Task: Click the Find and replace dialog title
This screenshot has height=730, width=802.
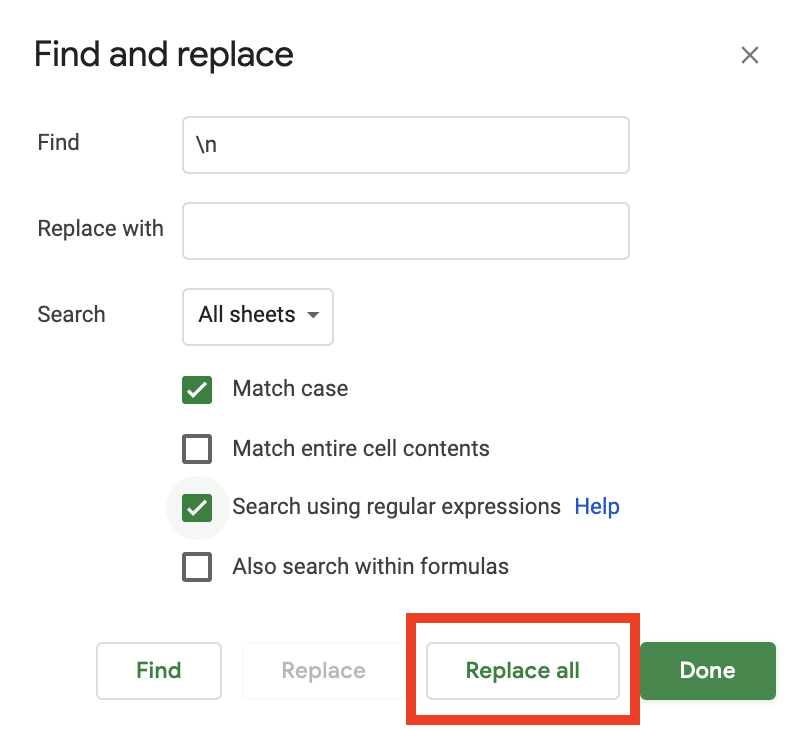Action: pyautogui.click(x=163, y=55)
